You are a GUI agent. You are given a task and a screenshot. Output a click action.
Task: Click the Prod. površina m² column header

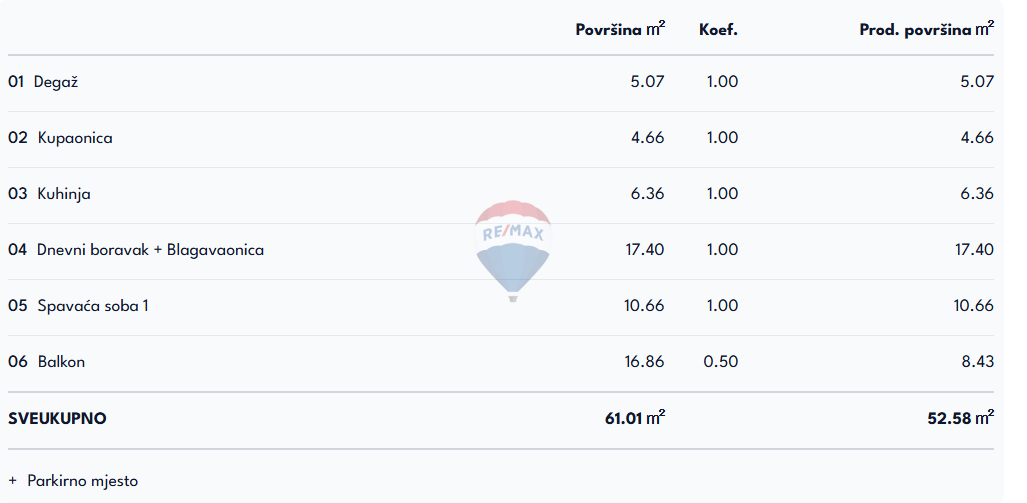coord(926,29)
